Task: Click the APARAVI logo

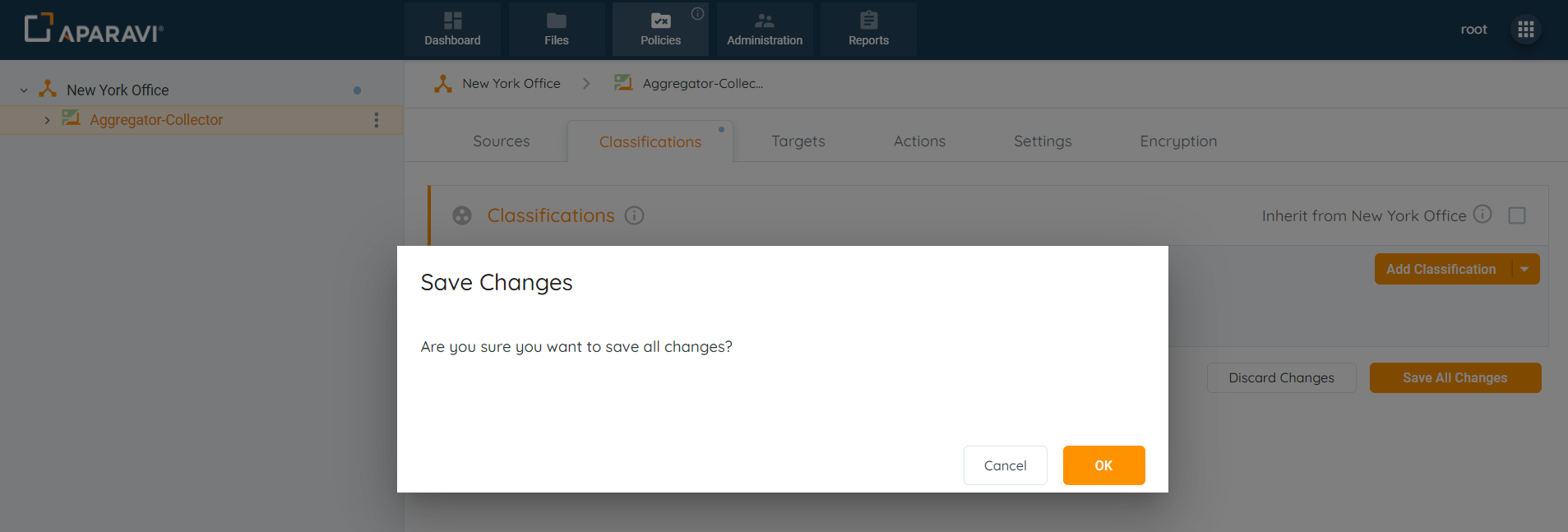Action: 94,29
